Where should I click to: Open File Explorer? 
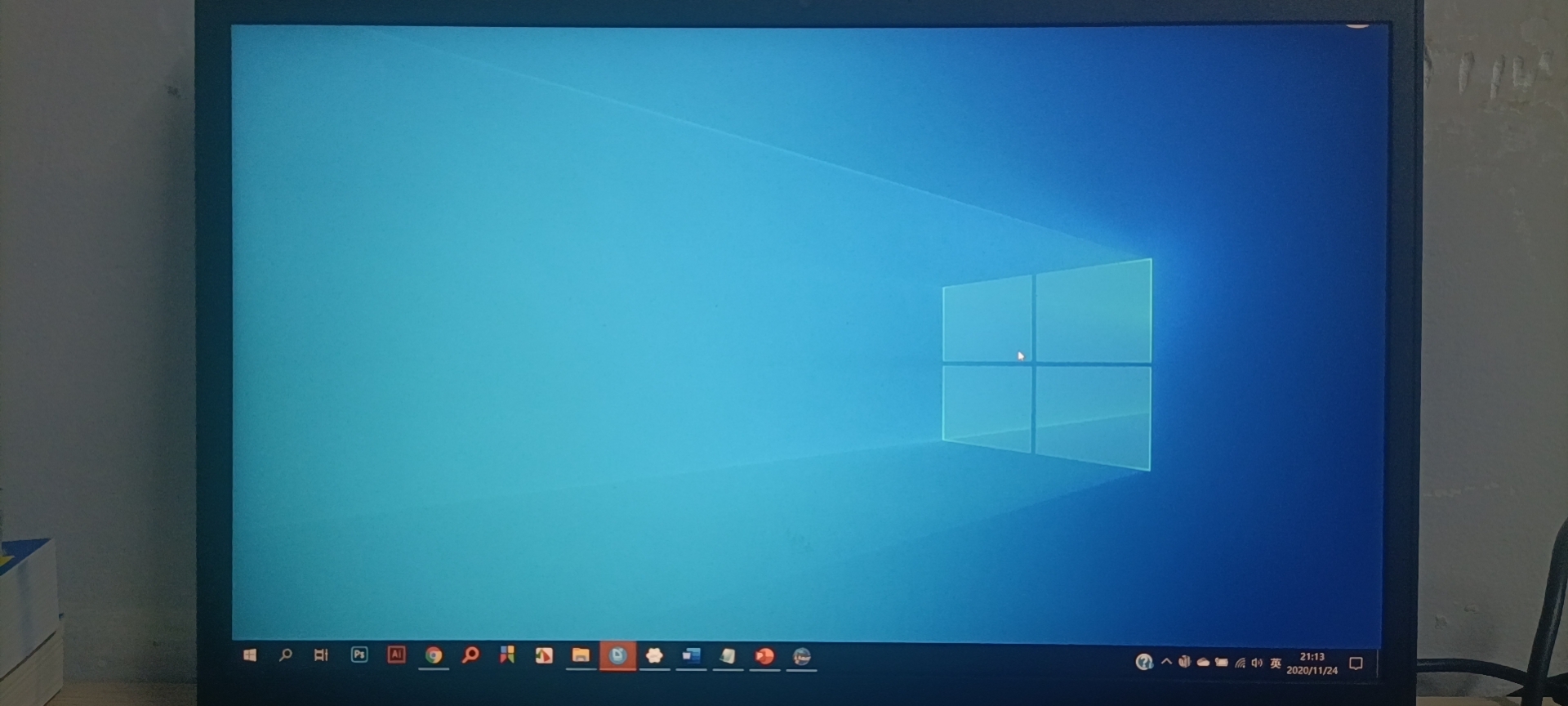pyautogui.click(x=581, y=655)
